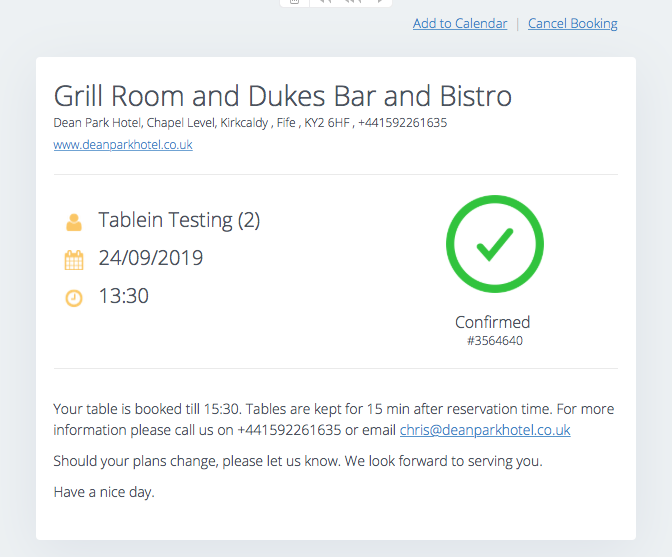
Task: Click the reply-all double arrow icon at top
Action: point(354,2)
